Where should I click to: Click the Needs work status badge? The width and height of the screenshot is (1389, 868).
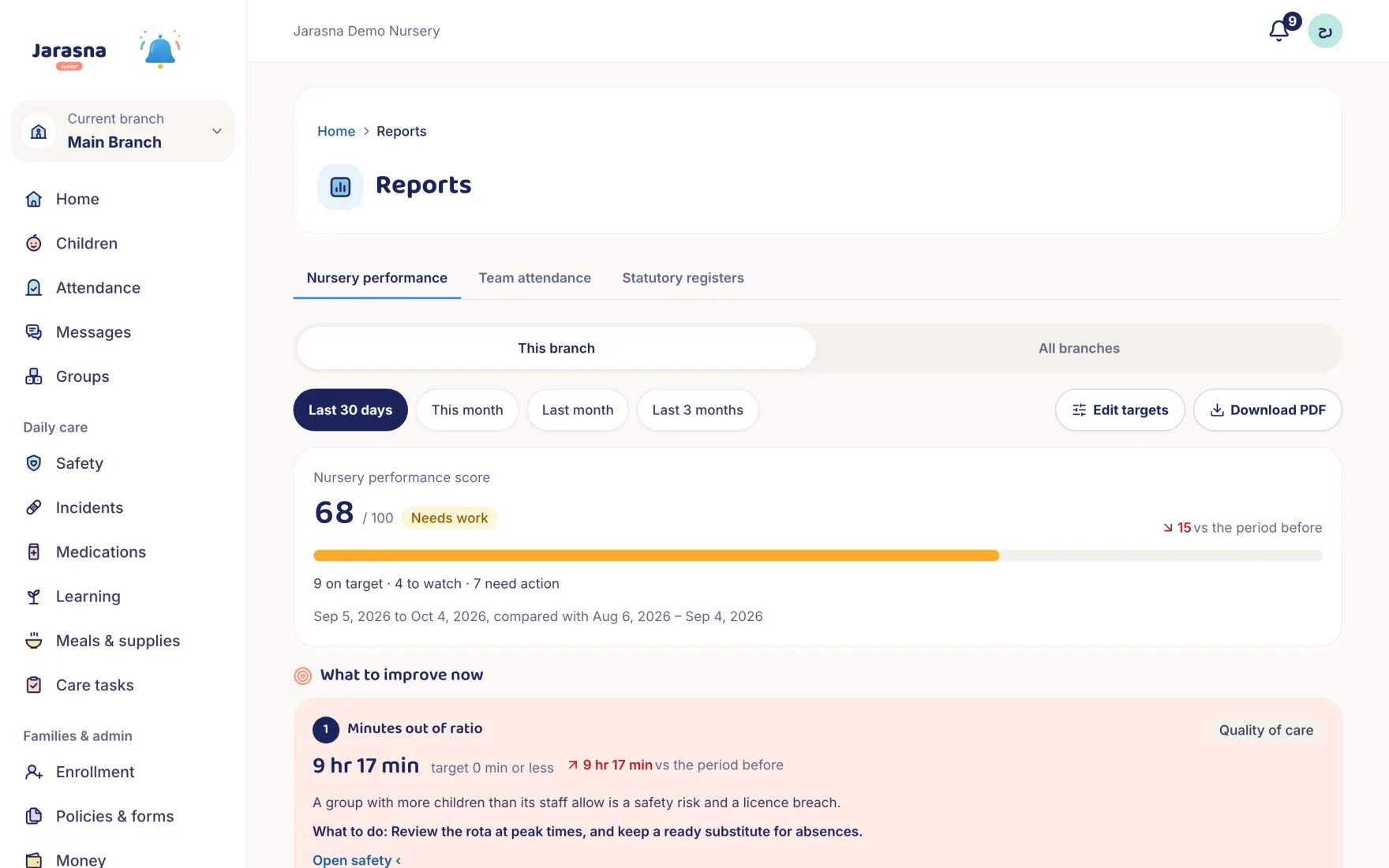(x=449, y=518)
